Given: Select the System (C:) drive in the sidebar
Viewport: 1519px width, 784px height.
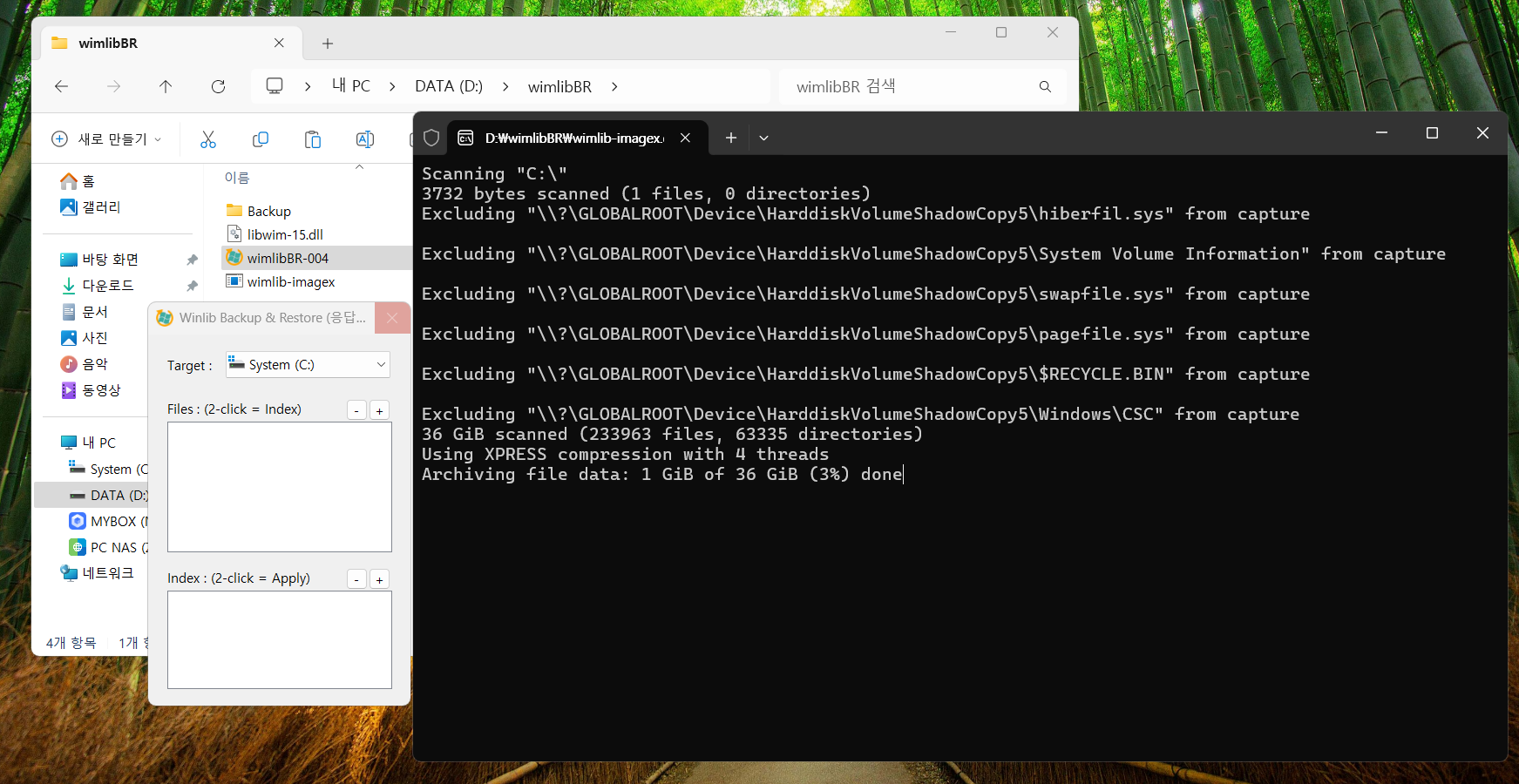Looking at the screenshot, I should click(x=108, y=469).
